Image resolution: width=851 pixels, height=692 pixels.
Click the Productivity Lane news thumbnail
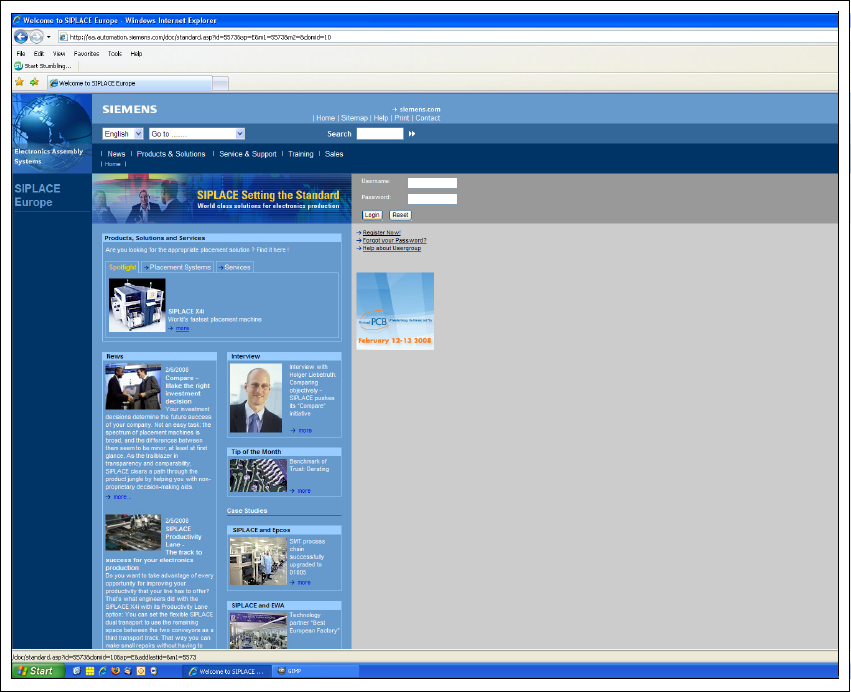[134, 532]
